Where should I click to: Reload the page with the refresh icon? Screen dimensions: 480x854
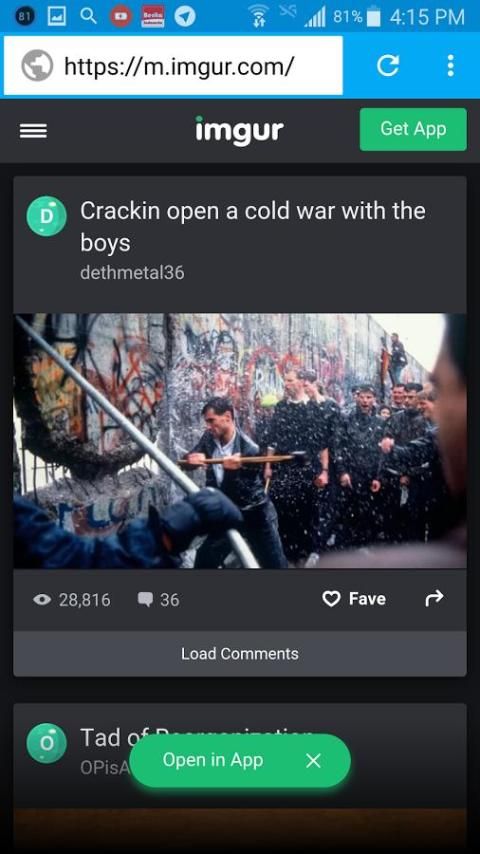pos(388,66)
